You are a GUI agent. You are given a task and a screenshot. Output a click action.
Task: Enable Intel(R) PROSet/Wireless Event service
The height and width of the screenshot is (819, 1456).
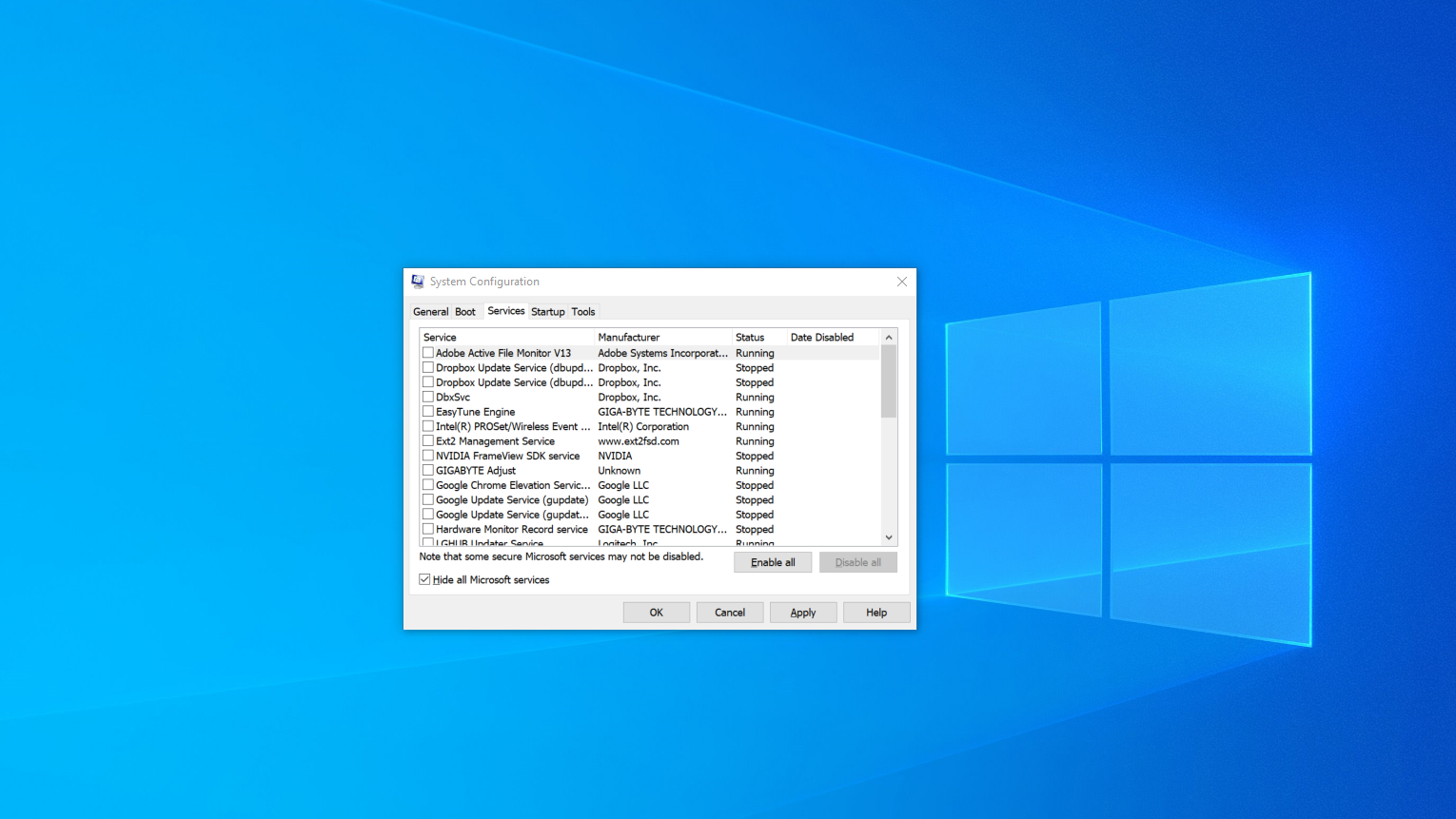pos(427,426)
